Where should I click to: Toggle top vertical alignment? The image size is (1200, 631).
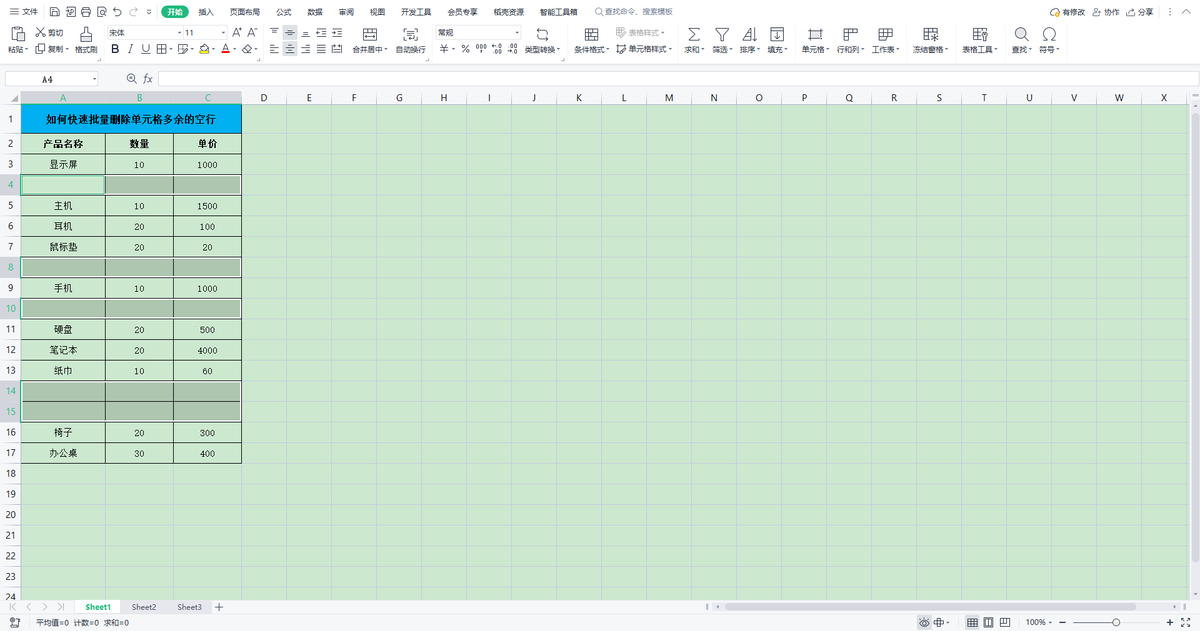click(x=274, y=33)
